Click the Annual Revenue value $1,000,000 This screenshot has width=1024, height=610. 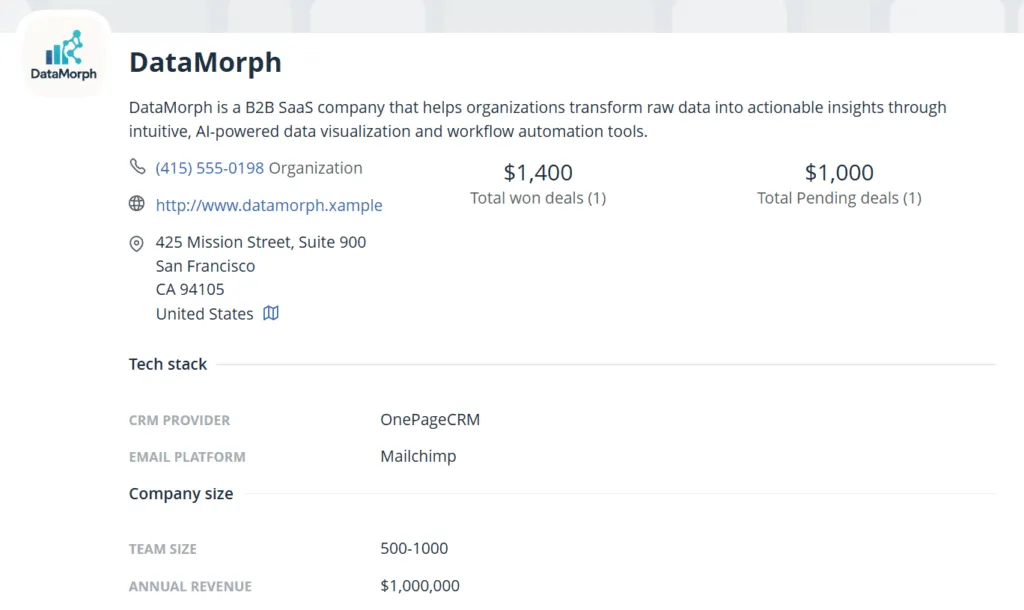420,585
